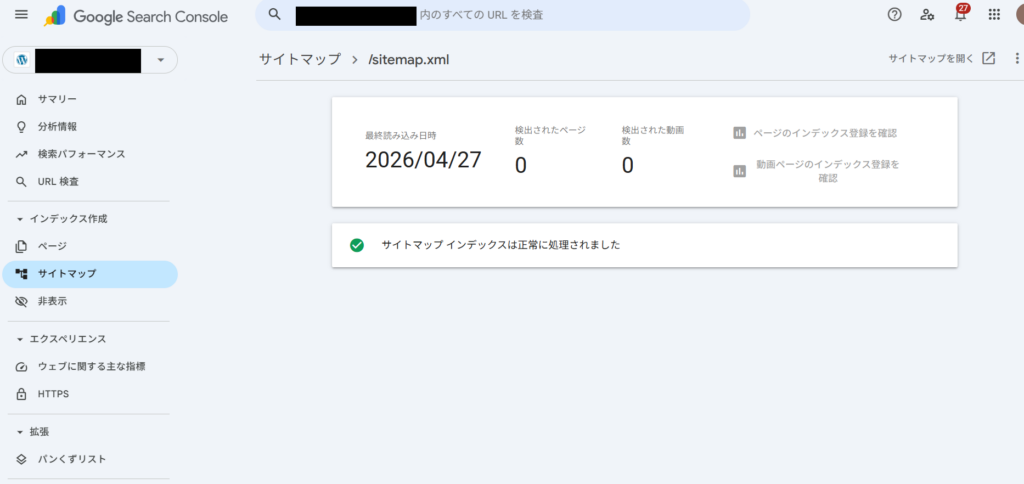The height and width of the screenshot is (484, 1024).
Task: Click the help question mark icon
Action: click(x=894, y=15)
